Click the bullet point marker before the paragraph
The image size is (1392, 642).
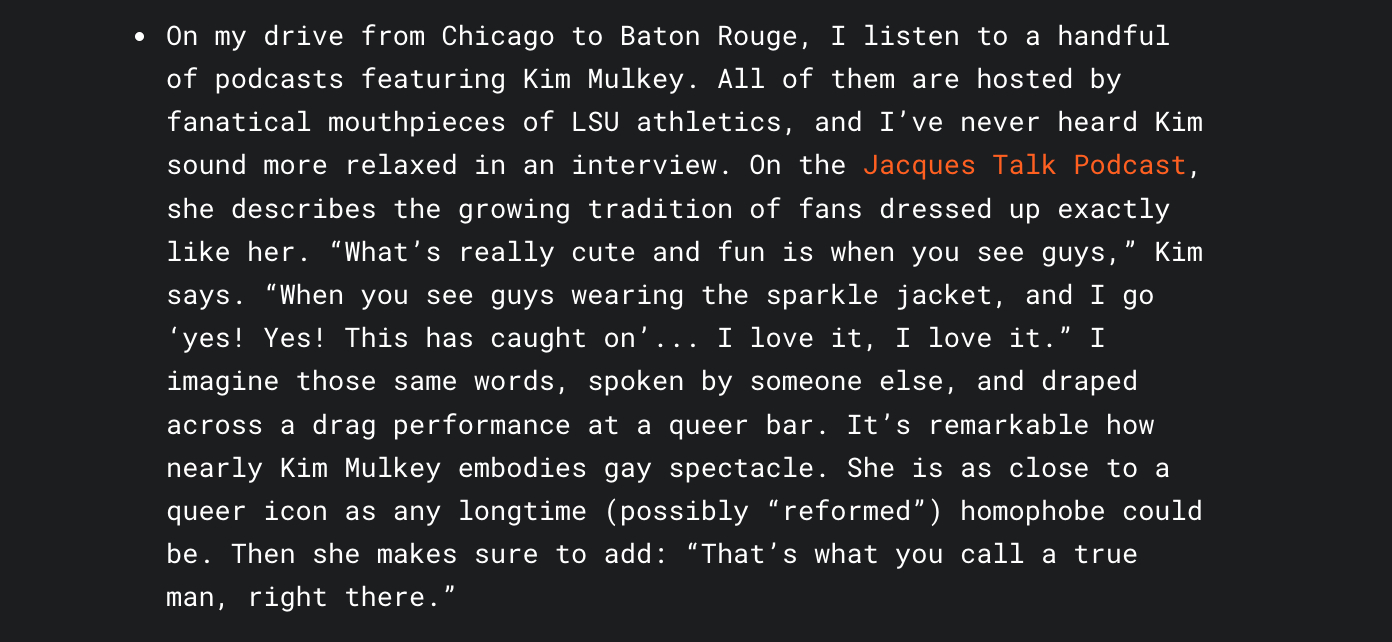tap(141, 37)
